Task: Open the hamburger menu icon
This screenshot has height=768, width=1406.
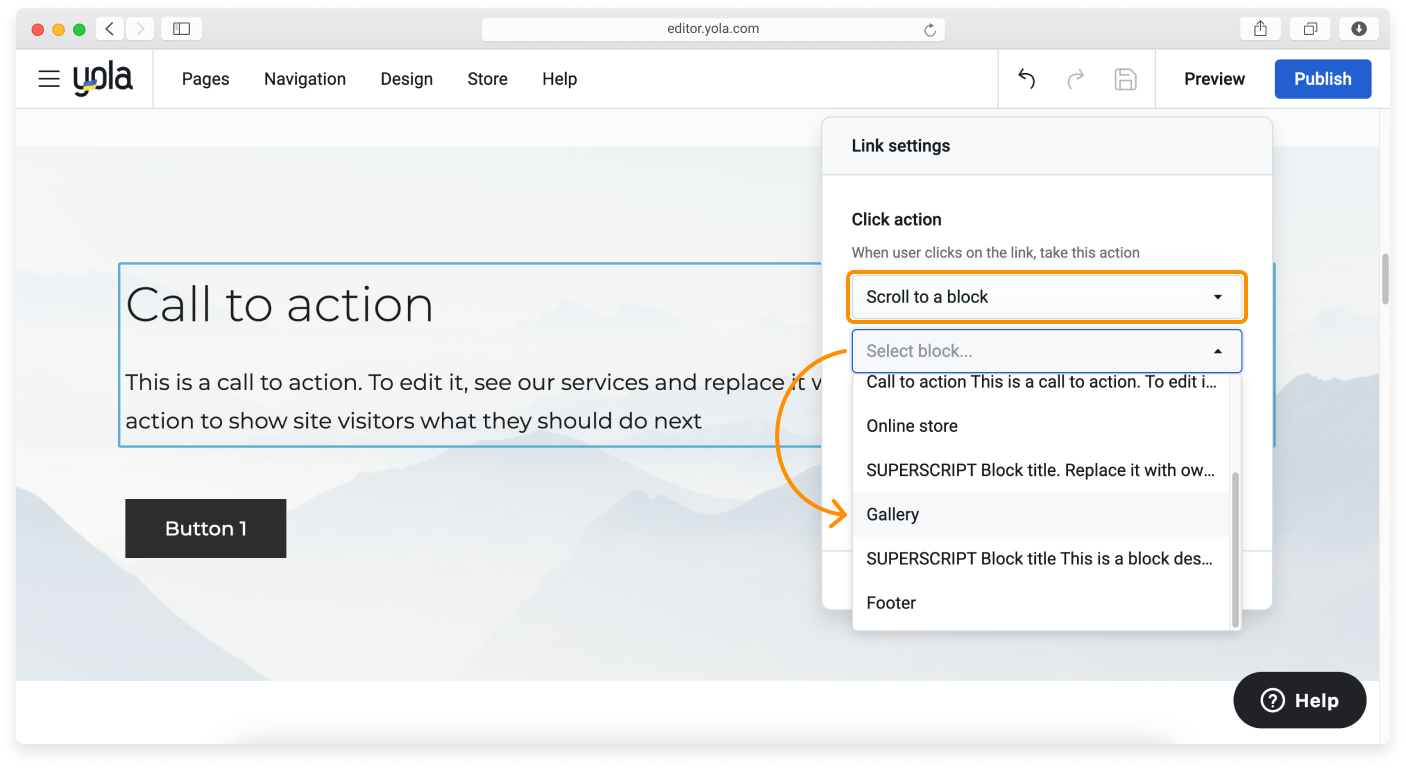Action: tap(49, 79)
